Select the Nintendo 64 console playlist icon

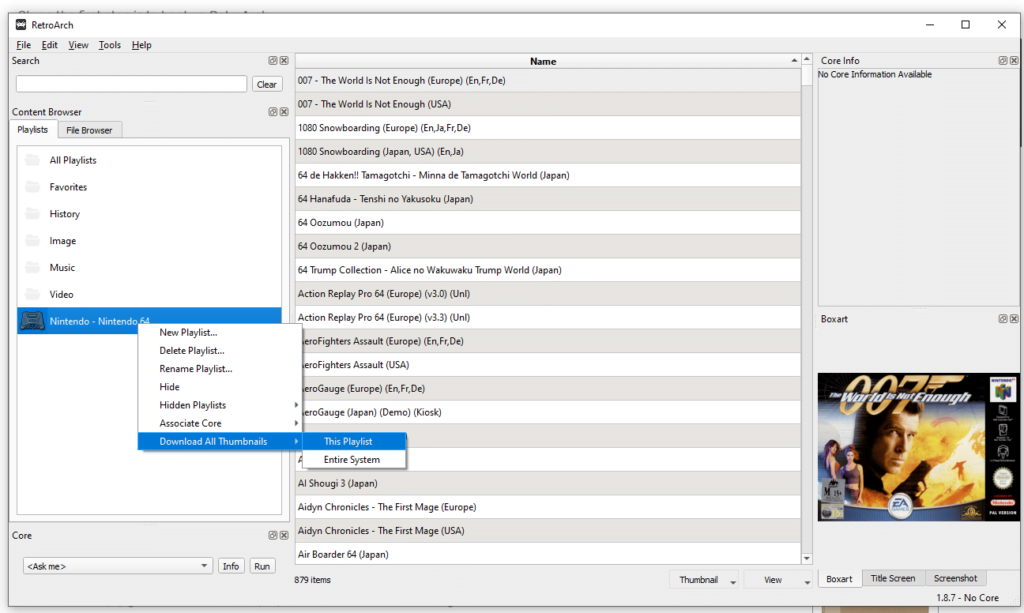pyautogui.click(x=32, y=321)
